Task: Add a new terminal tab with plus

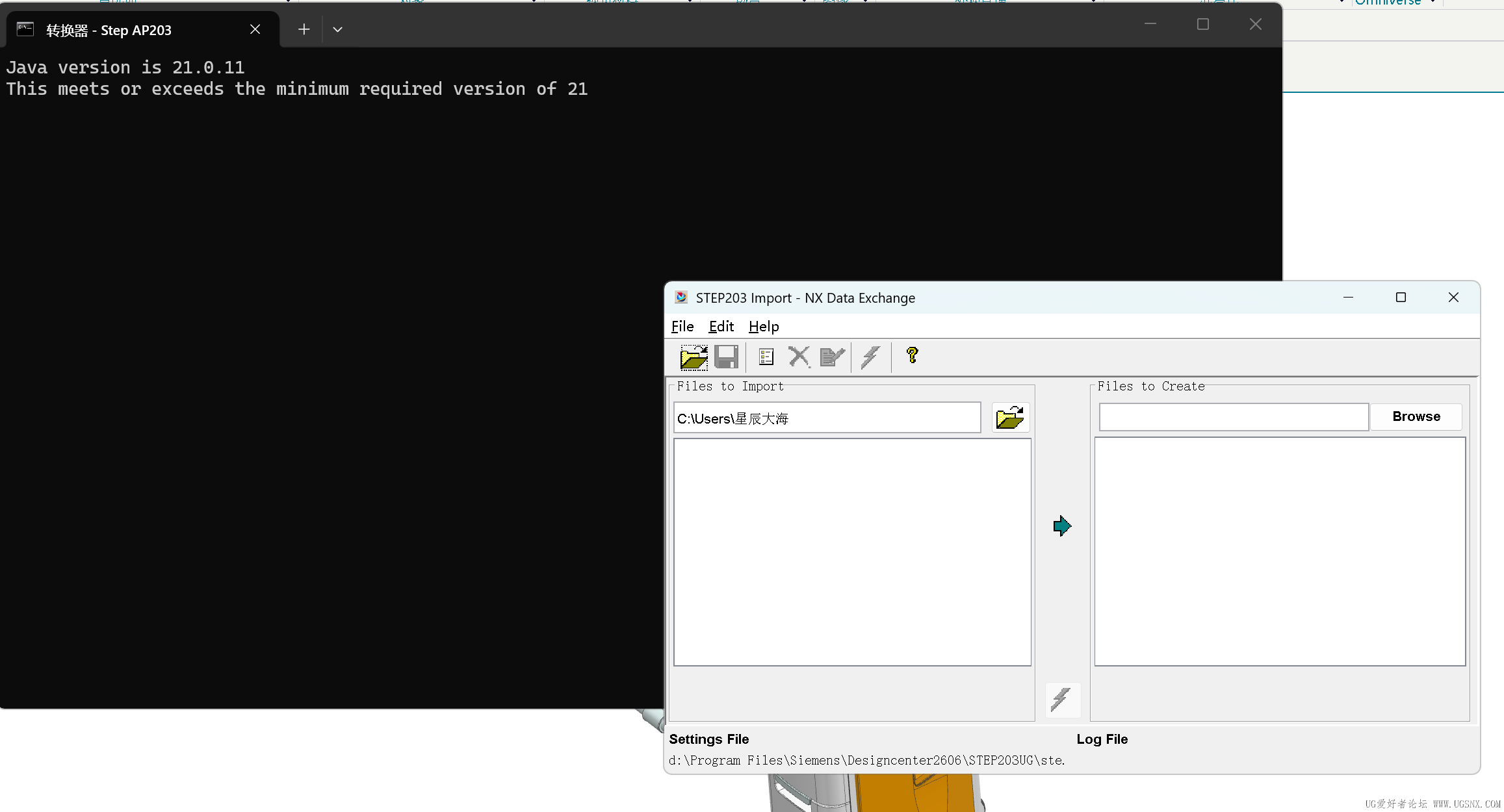Action: point(304,29)
